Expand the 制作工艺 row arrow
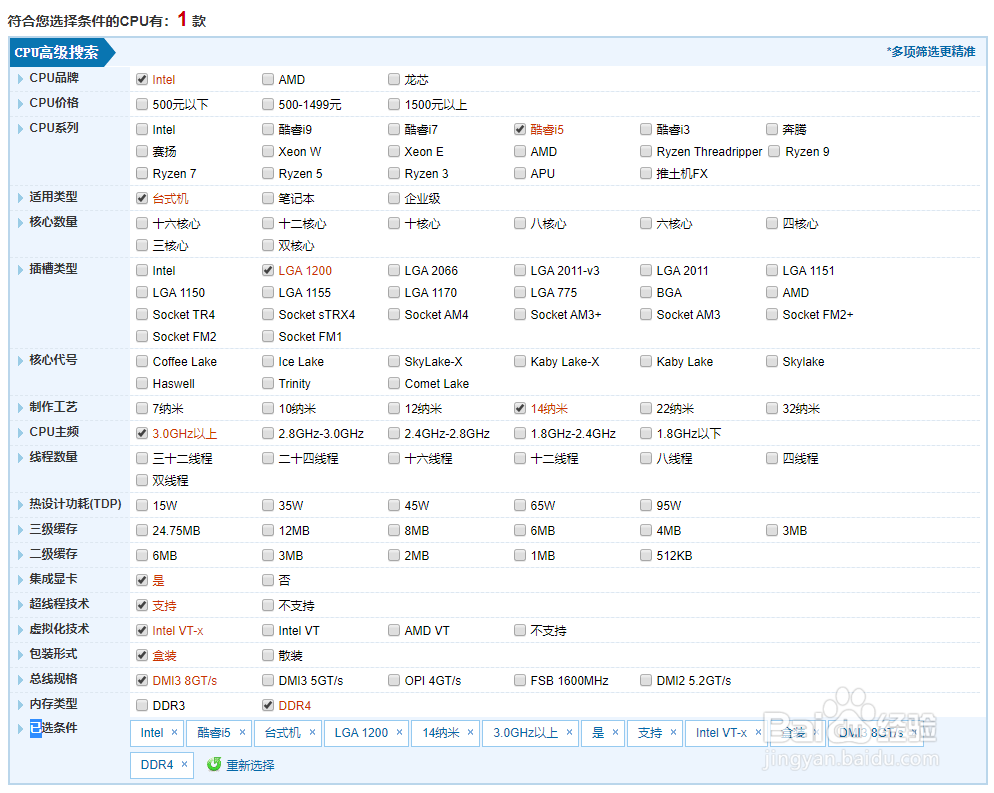 [20, 408]
